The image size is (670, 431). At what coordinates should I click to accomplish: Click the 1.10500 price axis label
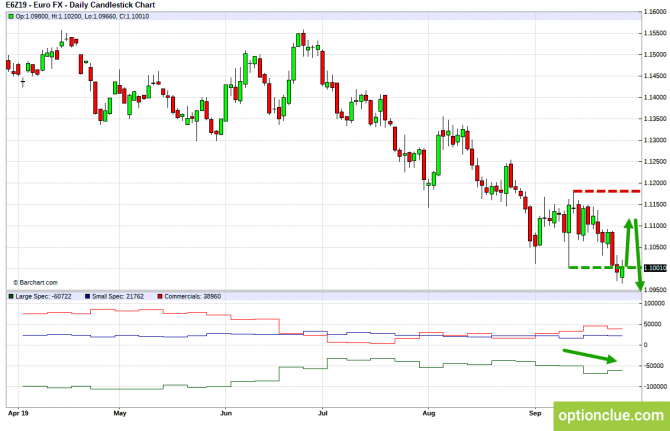click(x=655, y=247)
